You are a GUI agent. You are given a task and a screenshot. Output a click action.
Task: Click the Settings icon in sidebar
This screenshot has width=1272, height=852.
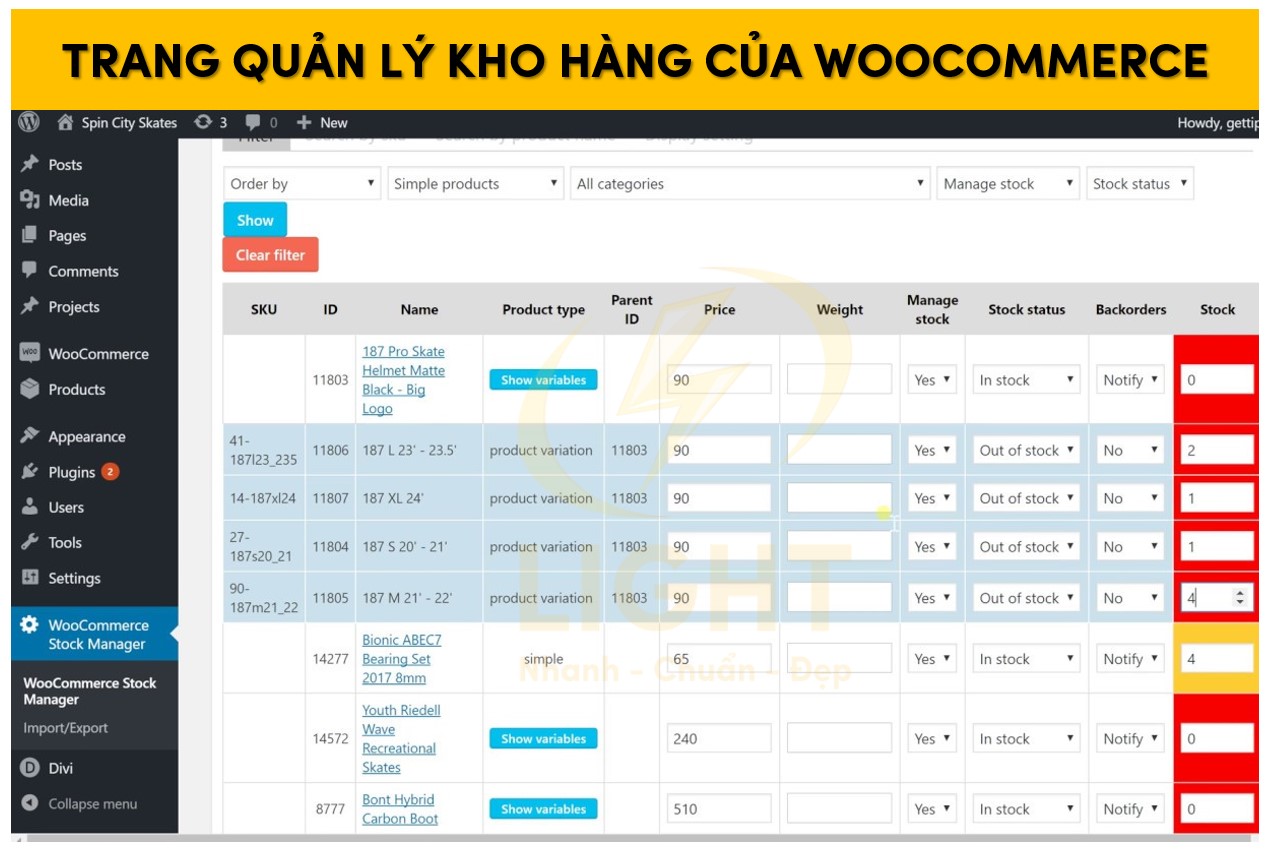tap(30, 578)
